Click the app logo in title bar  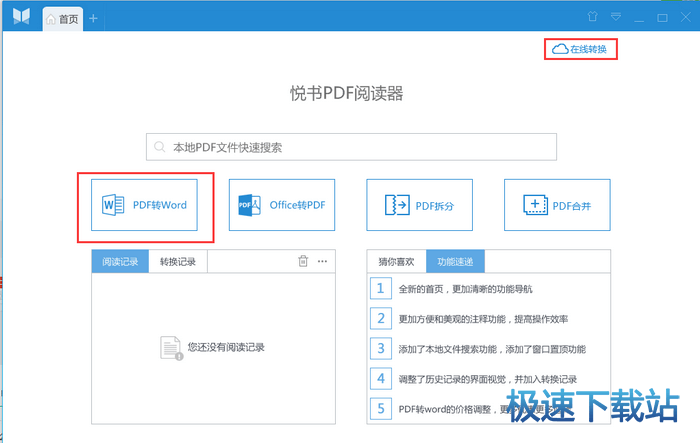tap(21, 16)
